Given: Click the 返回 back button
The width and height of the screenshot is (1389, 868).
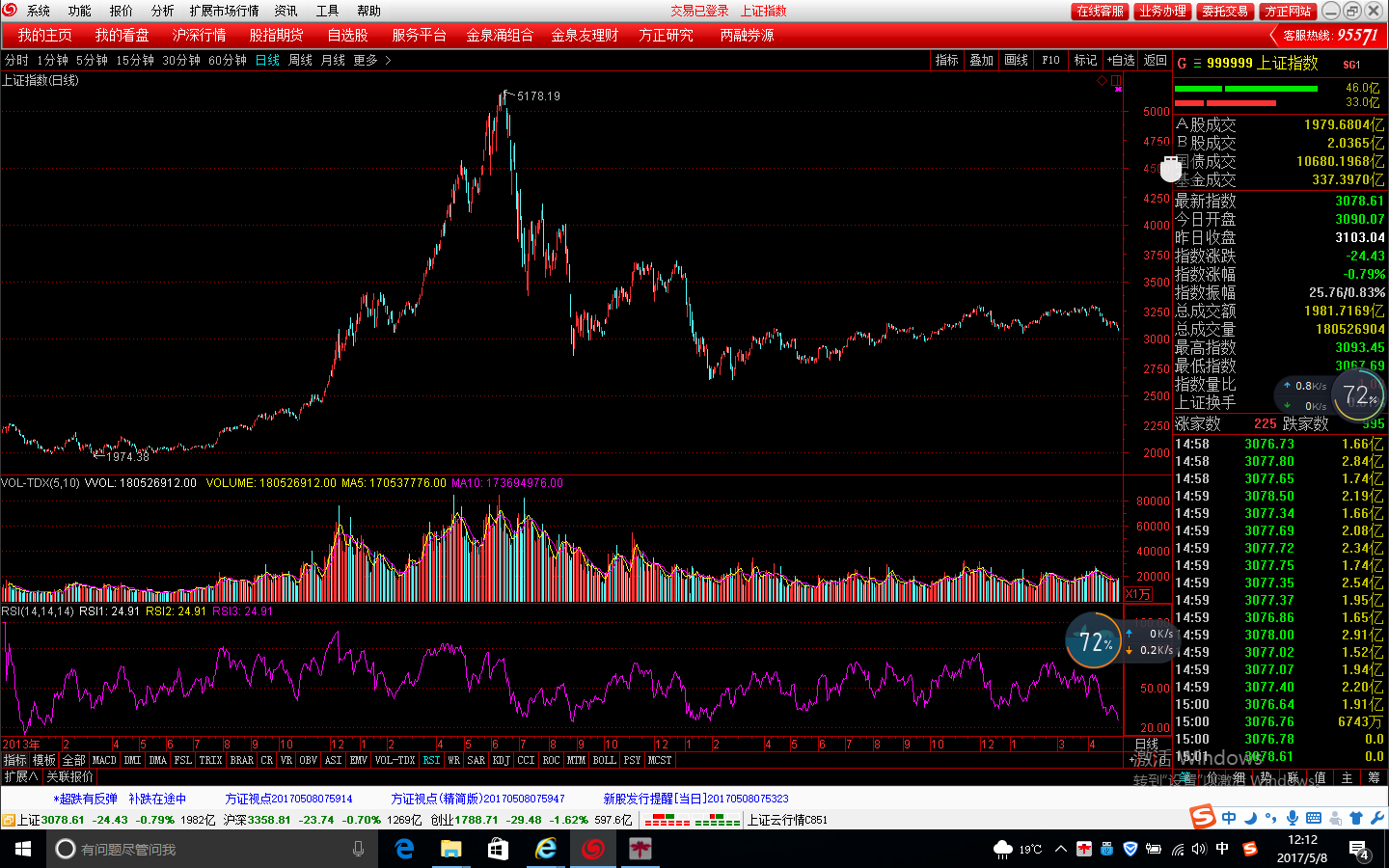Looking at the screenshot, I should (1155, 60).
